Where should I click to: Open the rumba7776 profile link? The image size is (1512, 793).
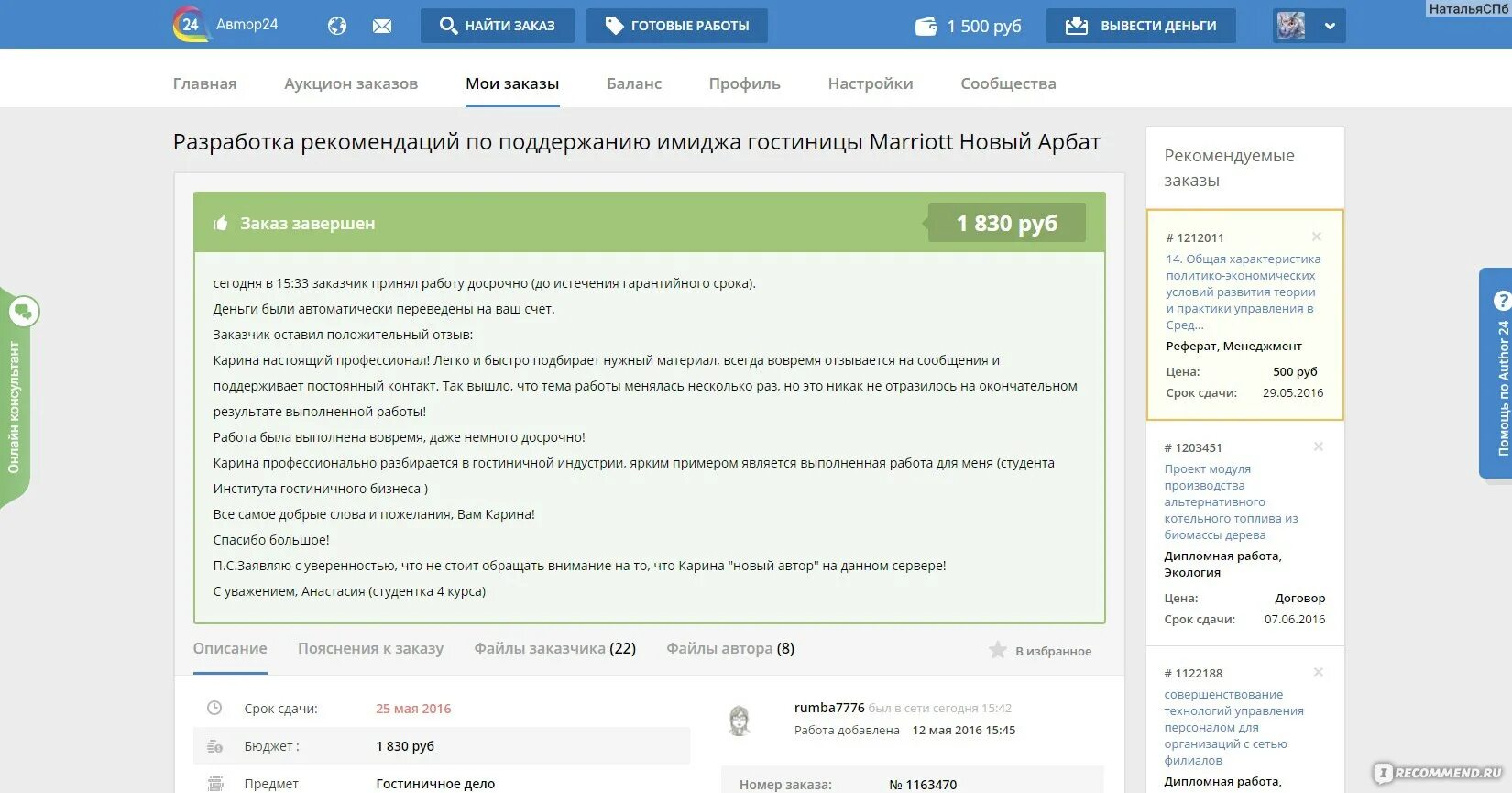[x=829, y=708]
